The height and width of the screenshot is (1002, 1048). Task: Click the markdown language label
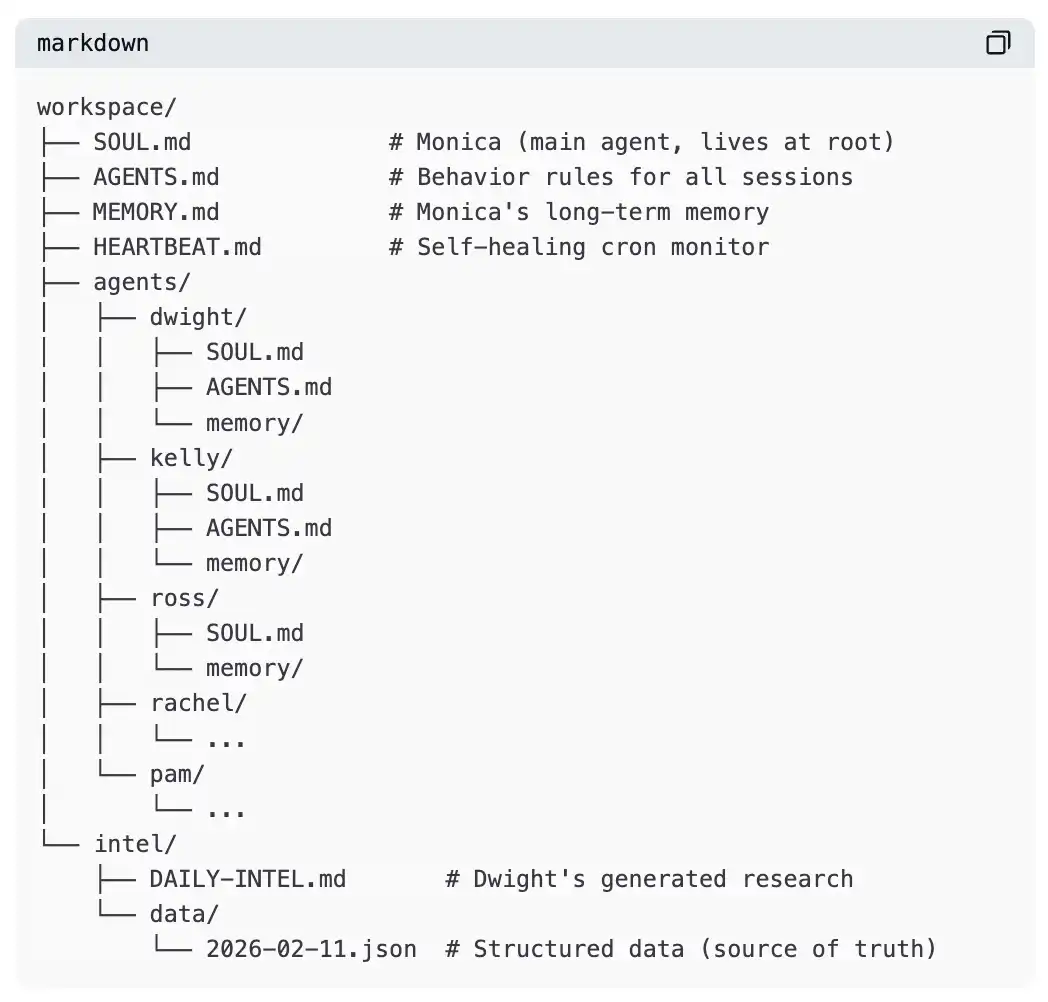(92, 43)
